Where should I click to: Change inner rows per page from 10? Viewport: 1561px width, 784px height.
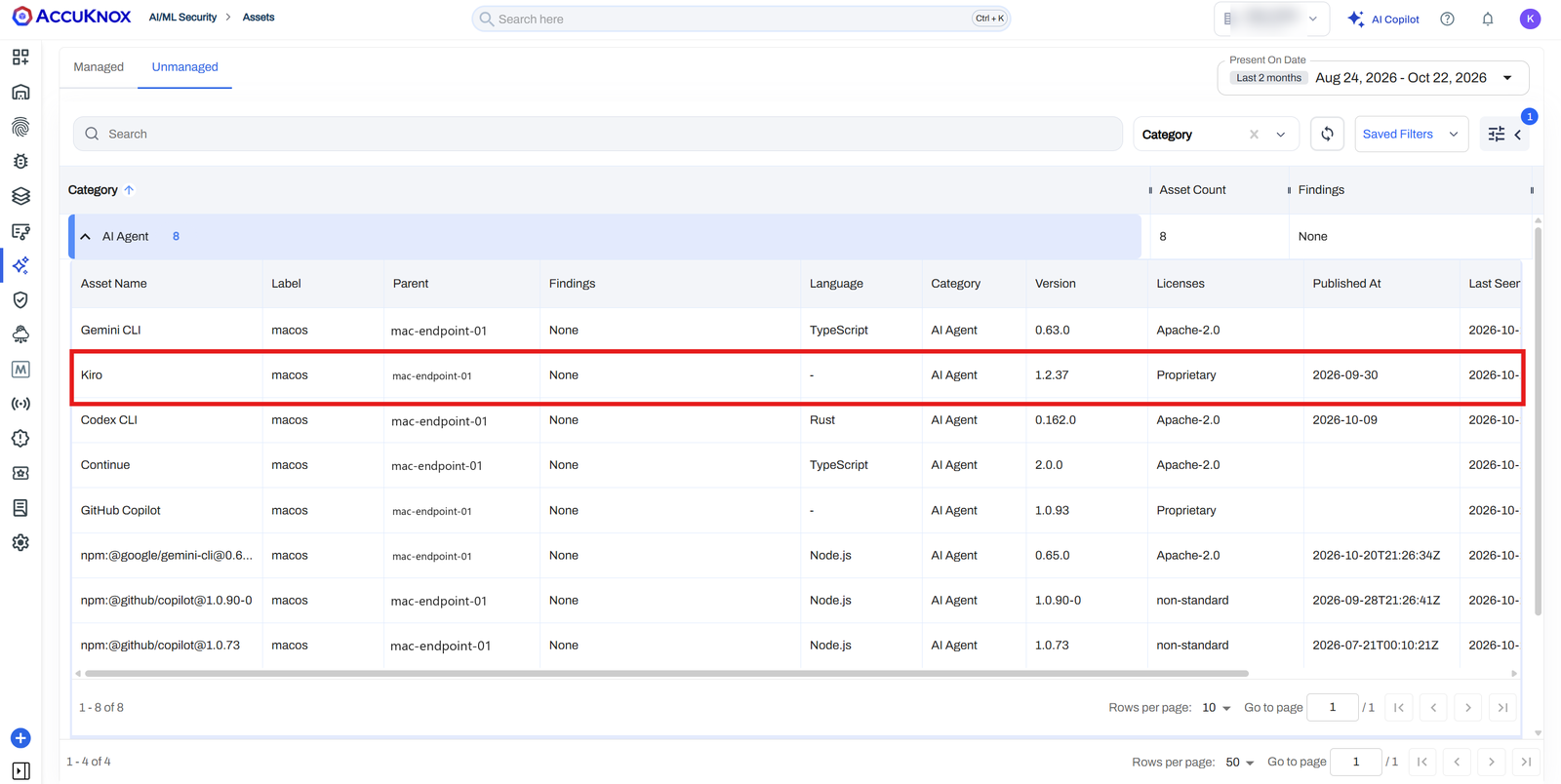click(x=1216, y=708)
